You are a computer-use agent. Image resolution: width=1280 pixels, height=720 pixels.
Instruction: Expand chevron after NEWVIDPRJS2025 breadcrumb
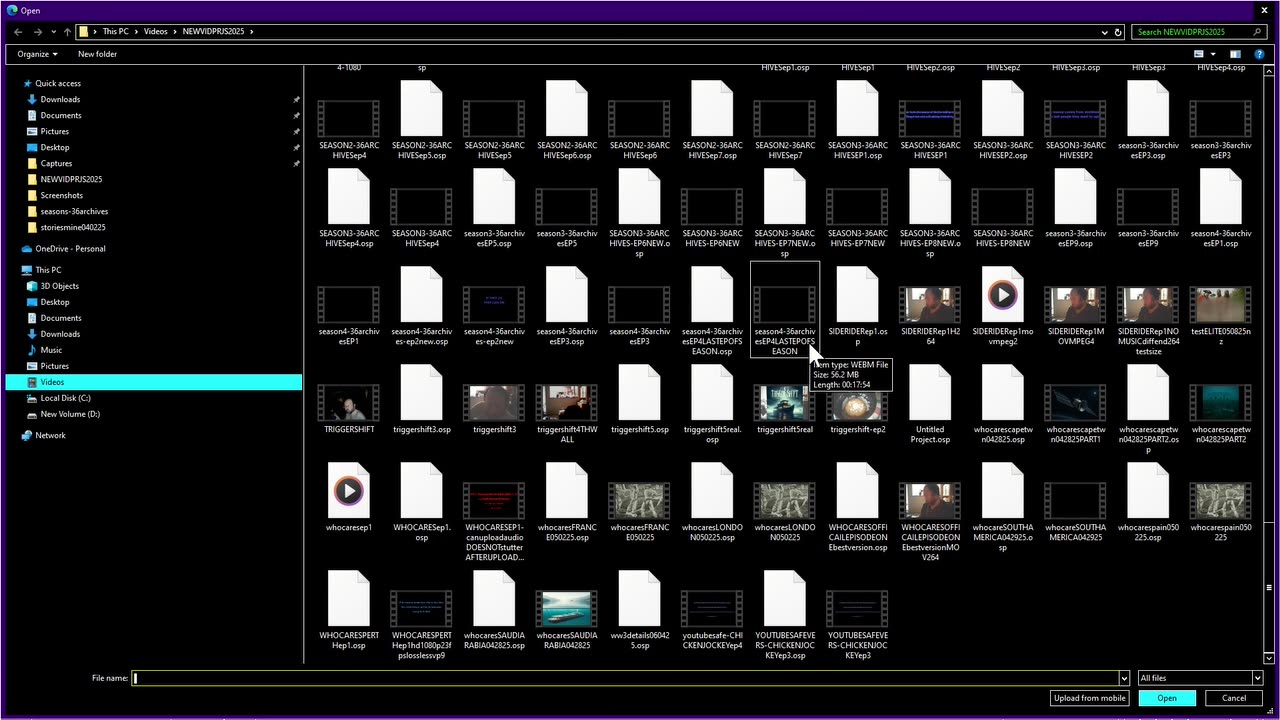coord(252,32)
